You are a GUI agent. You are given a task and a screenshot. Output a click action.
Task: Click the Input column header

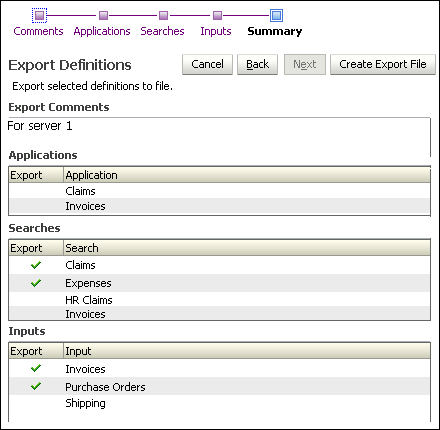(247, 351)
